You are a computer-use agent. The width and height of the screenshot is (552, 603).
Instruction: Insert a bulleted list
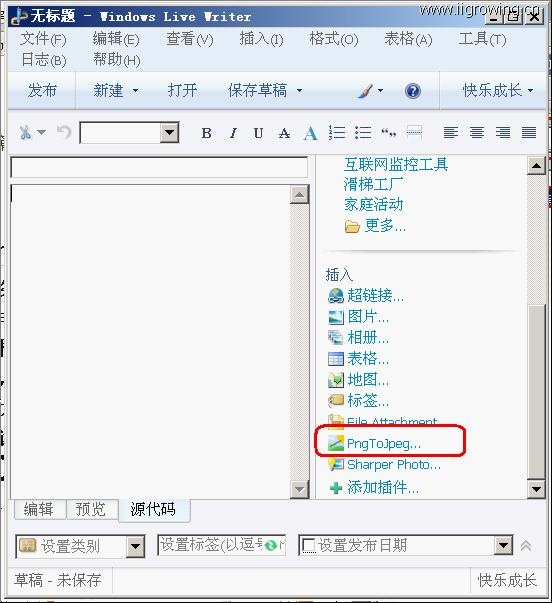[x=363, y=132]
